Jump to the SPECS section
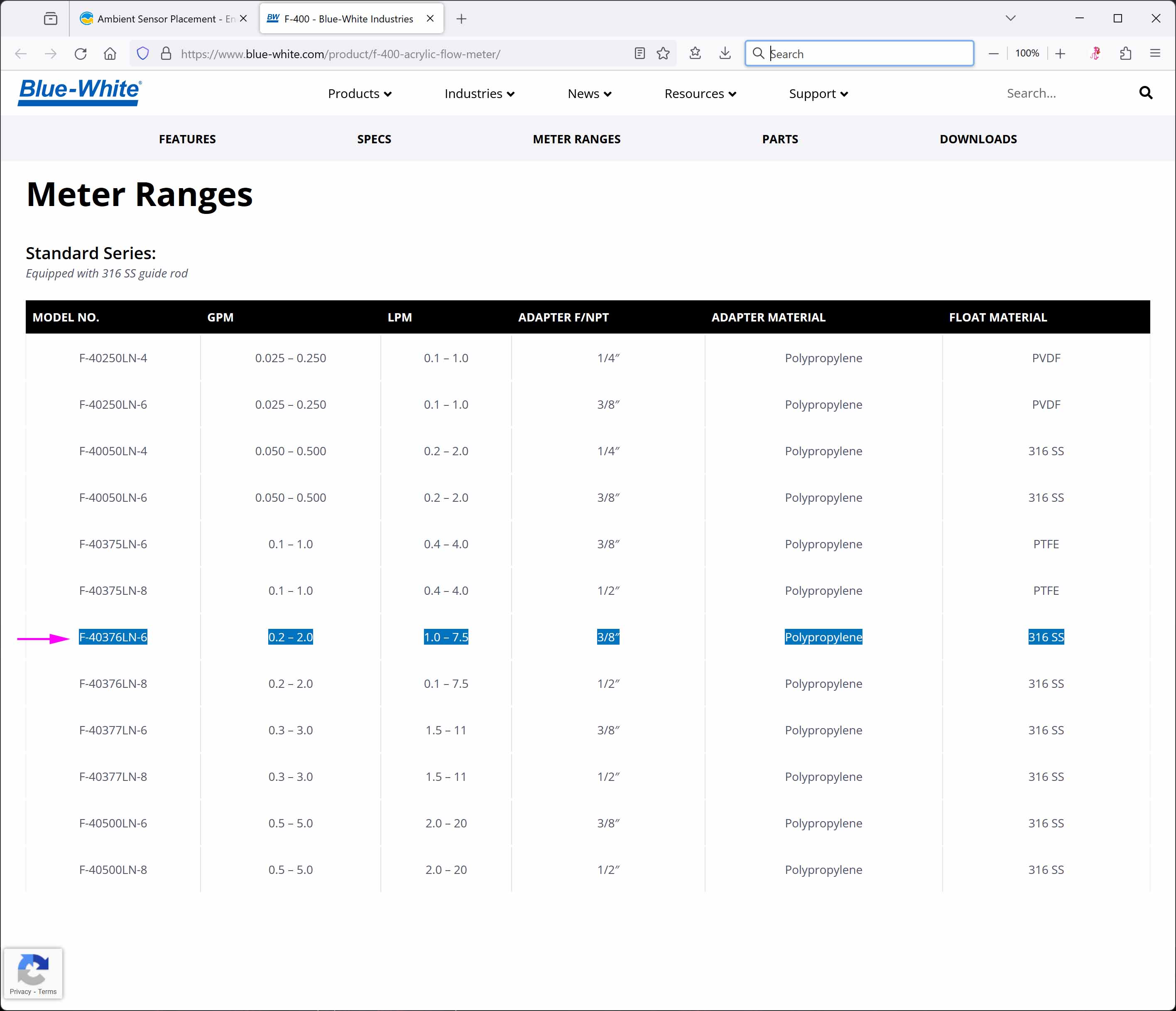This screenshot has height=1011, width=1176. (374, 139)
